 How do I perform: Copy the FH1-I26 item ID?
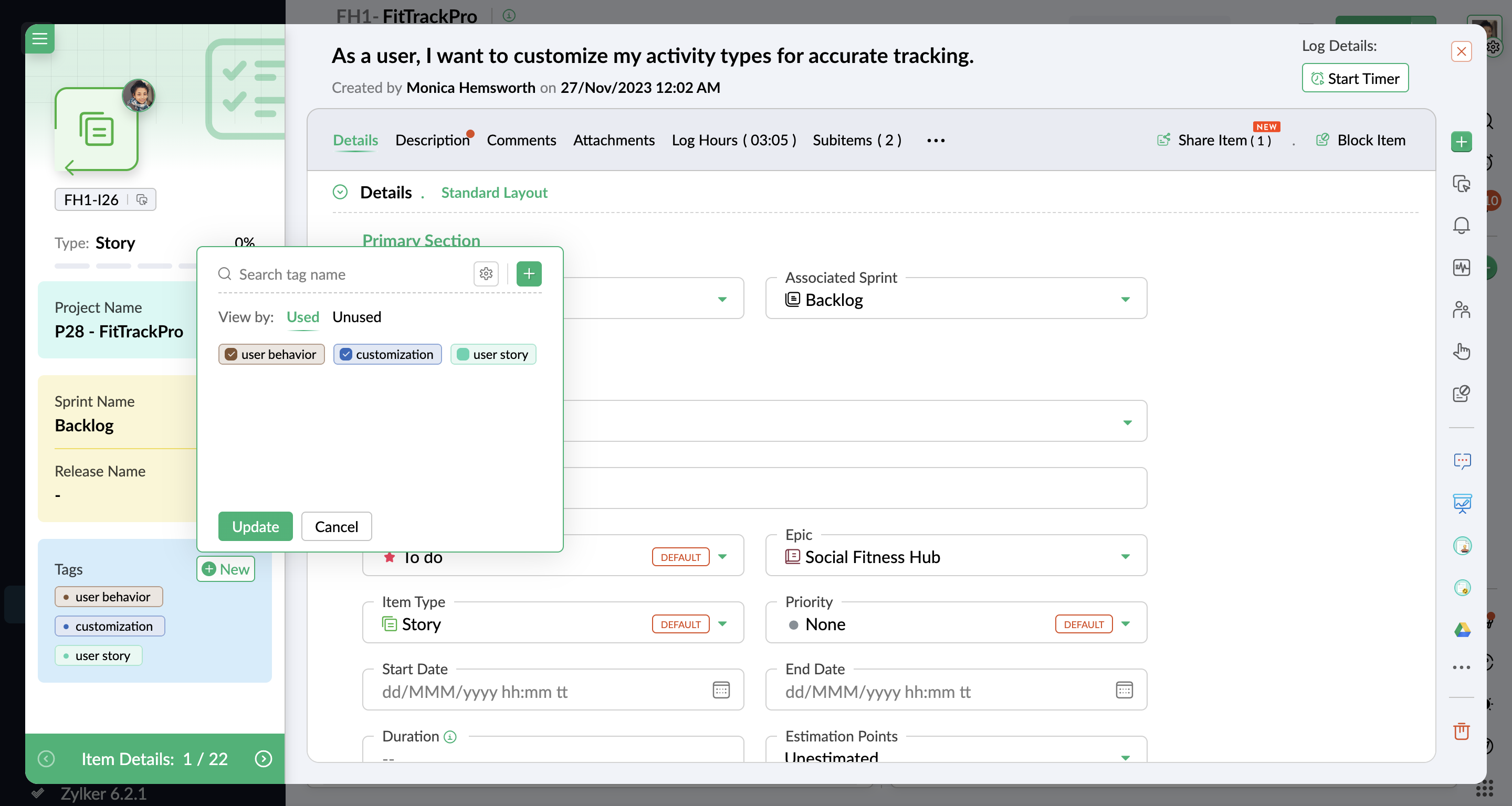[142, 199]
